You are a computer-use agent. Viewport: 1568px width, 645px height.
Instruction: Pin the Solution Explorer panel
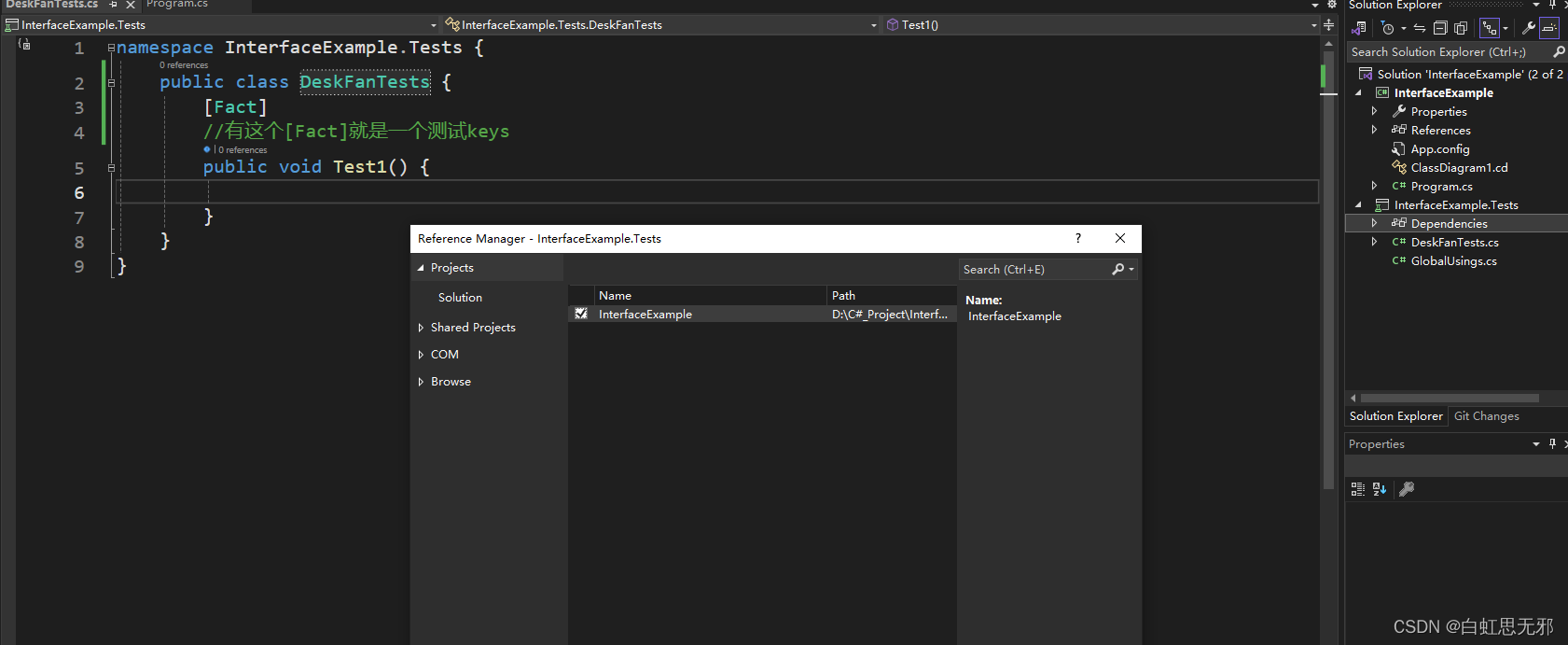pos(1553,5)
